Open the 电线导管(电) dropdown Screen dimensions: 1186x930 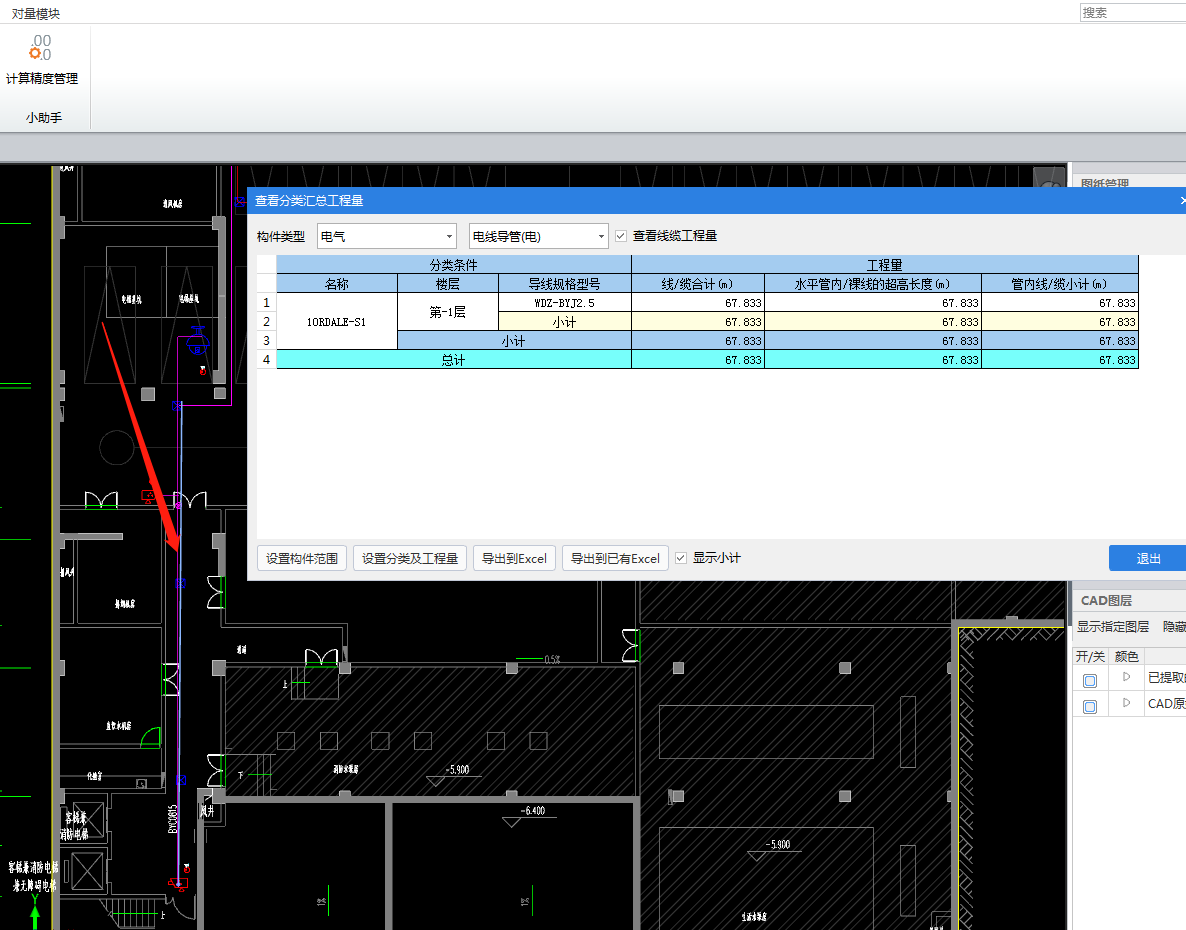[539, 236]
